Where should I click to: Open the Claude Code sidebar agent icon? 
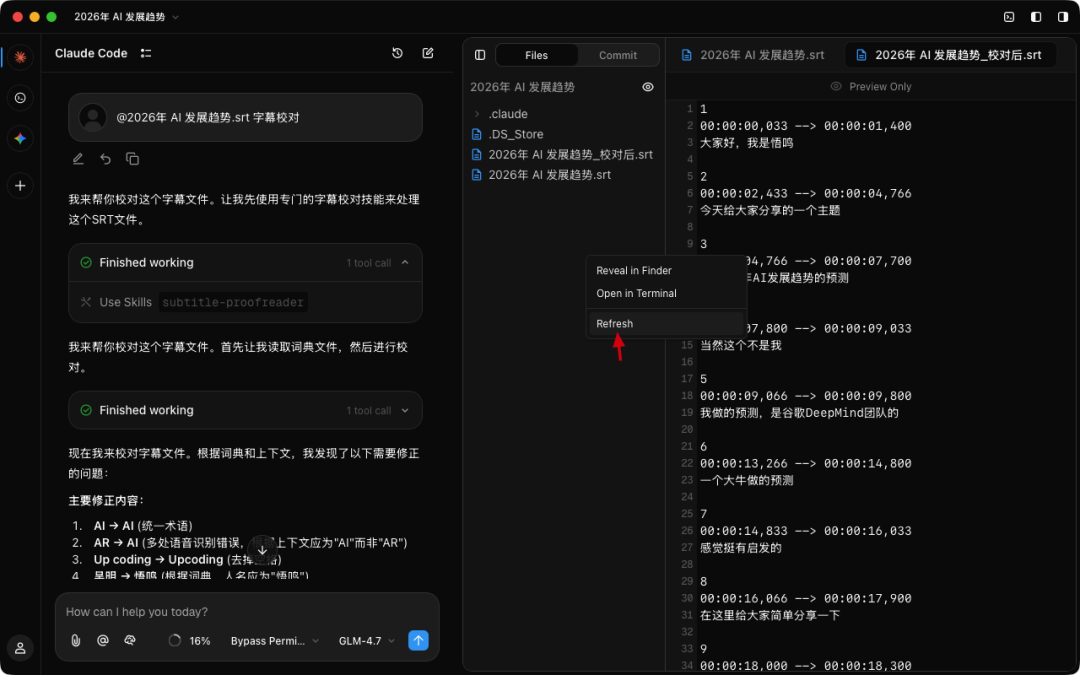(20, 56)
